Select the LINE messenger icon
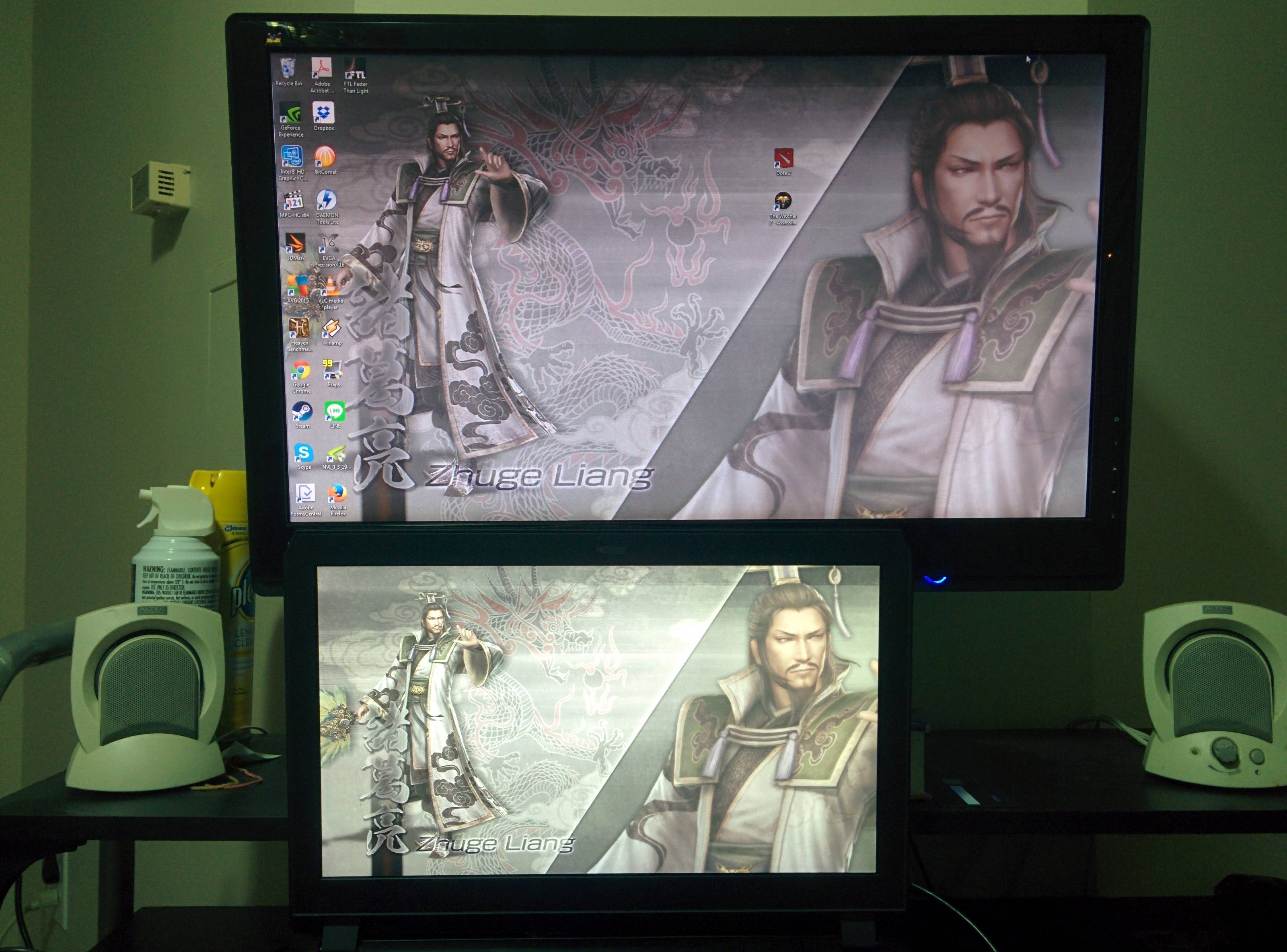The width and height of the screenshot is (1287, 952). tap(335, 415)
